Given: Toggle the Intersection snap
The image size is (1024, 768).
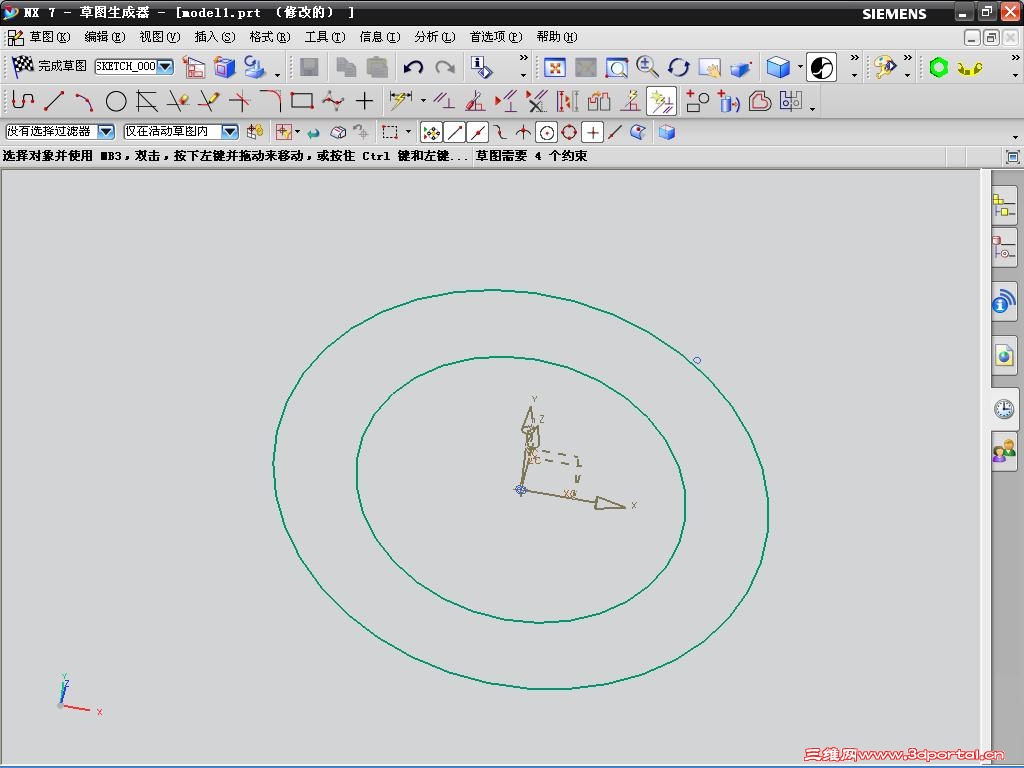Looking at the screenshot, I should (523, 133).
